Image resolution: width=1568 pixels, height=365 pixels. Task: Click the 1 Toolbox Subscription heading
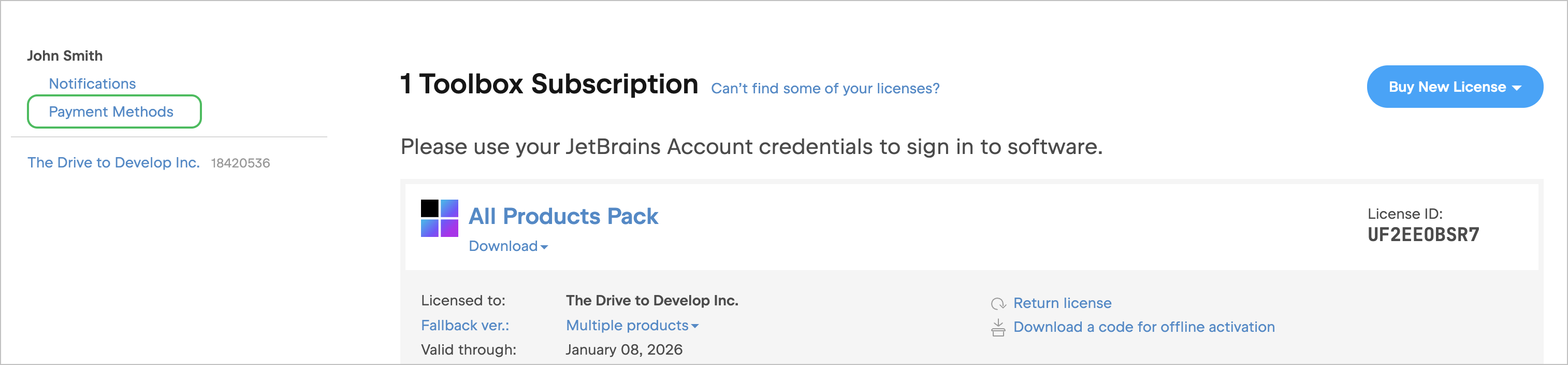(549, 84)
